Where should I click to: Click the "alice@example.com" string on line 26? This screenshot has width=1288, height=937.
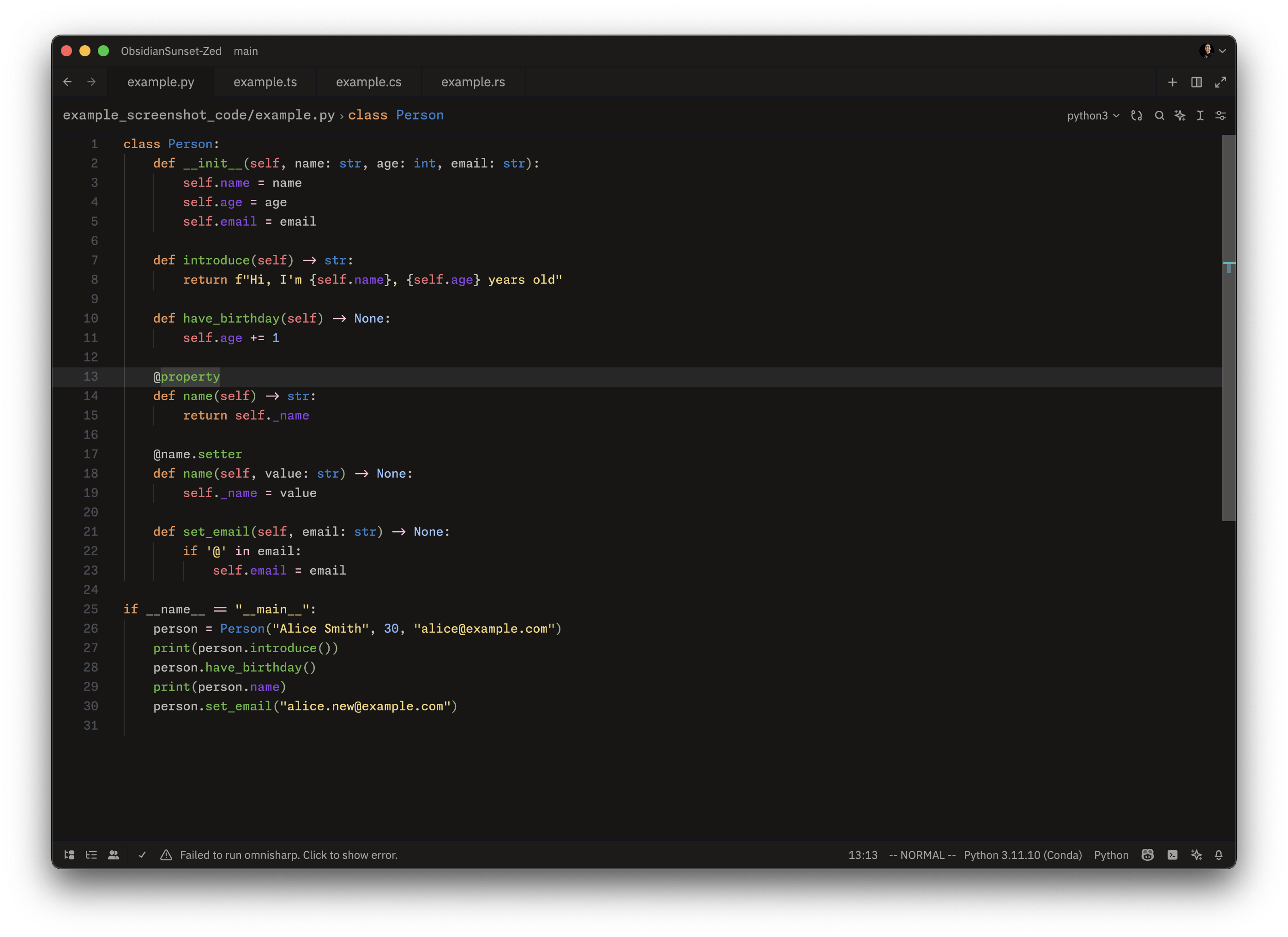(484, 629)
